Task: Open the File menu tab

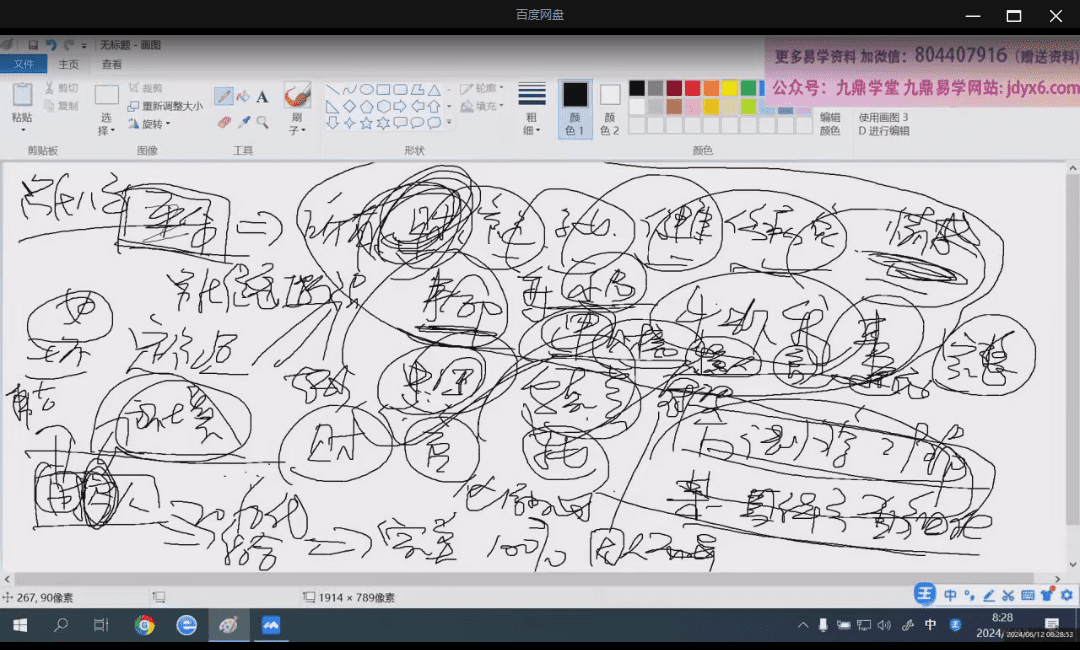Action: 23,65
